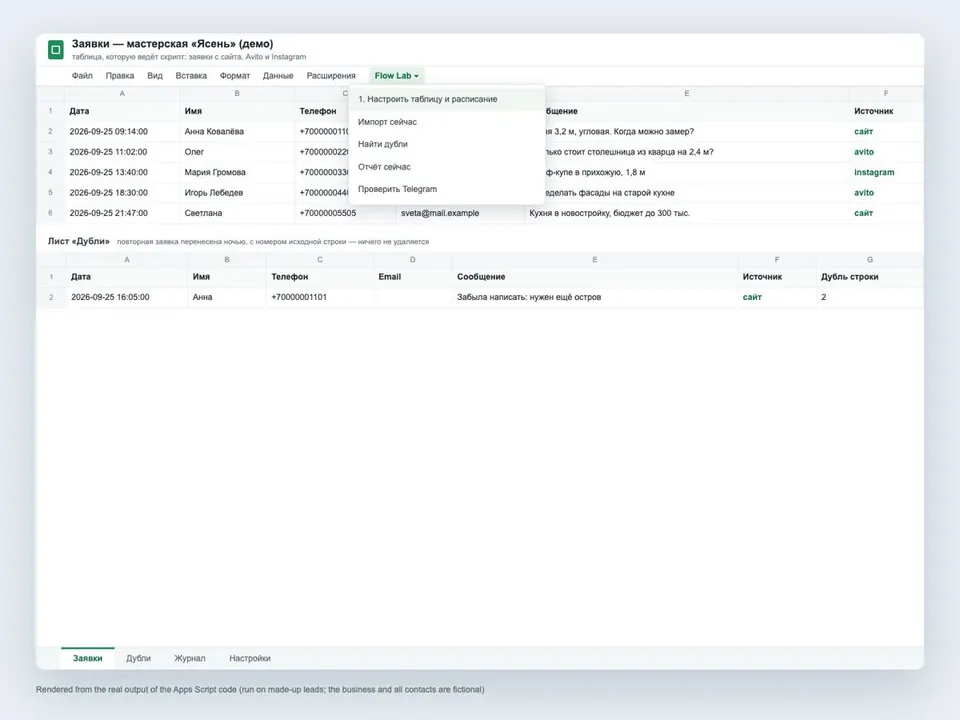This screenshot has height=720, width=960.
Task: Select Импорт сейчас menu entry
Action: pos(446,122)
